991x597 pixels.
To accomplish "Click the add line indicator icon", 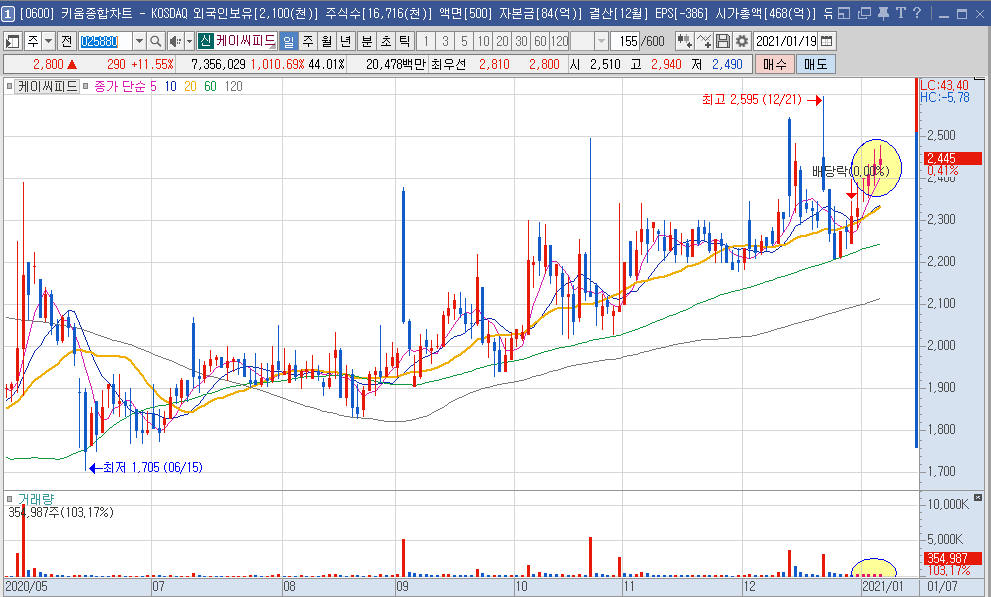I will (704, 41).
